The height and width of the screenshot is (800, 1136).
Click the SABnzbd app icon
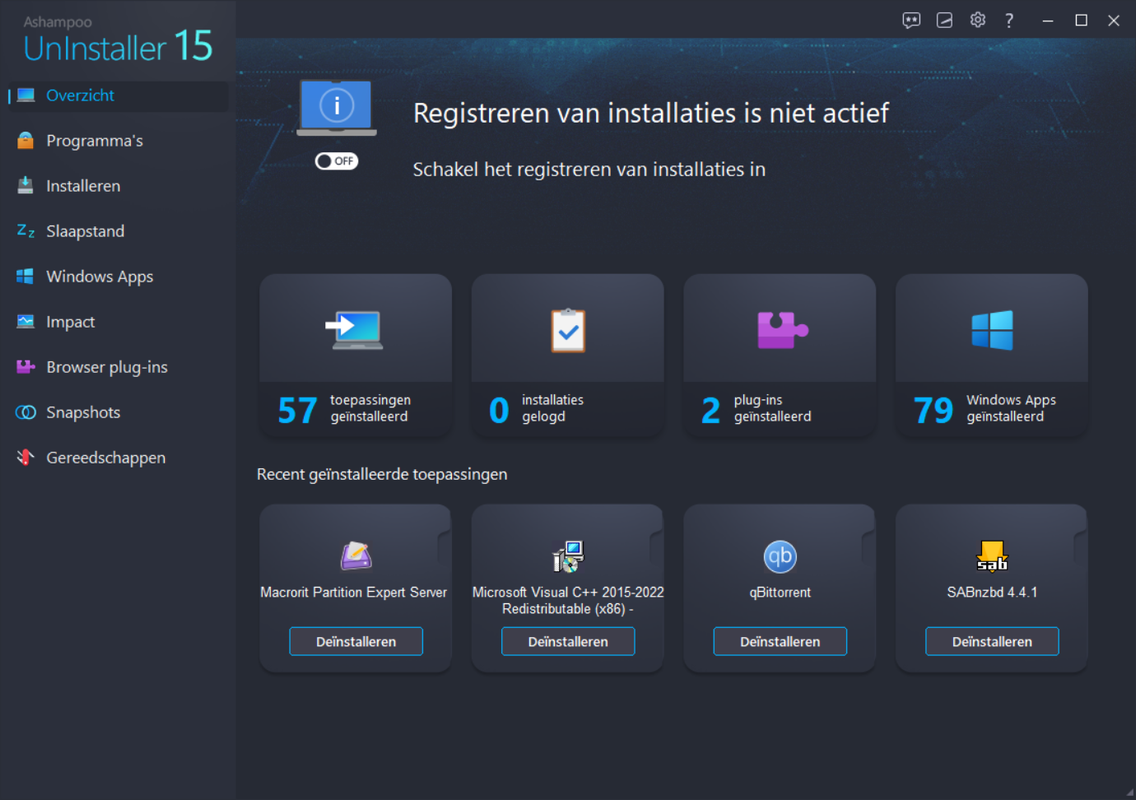pyautogui.click(x=992, y=557)
